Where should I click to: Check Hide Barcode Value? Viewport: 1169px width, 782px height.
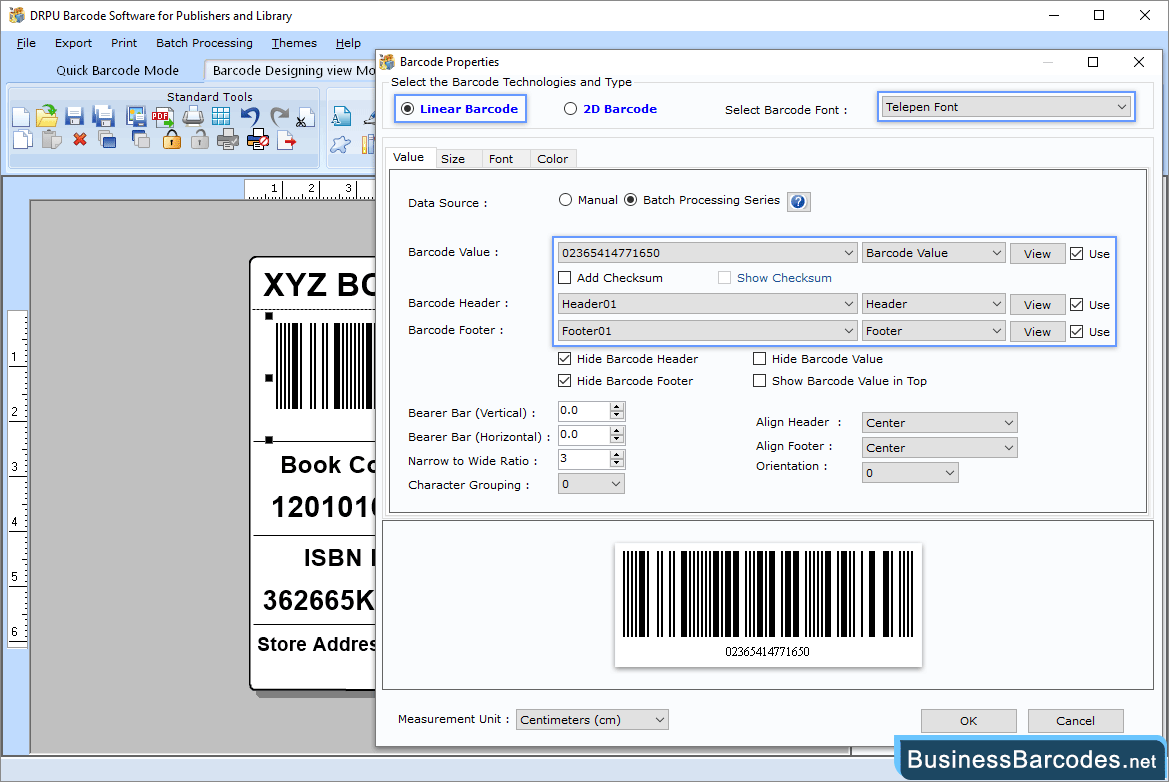[760, 359]
